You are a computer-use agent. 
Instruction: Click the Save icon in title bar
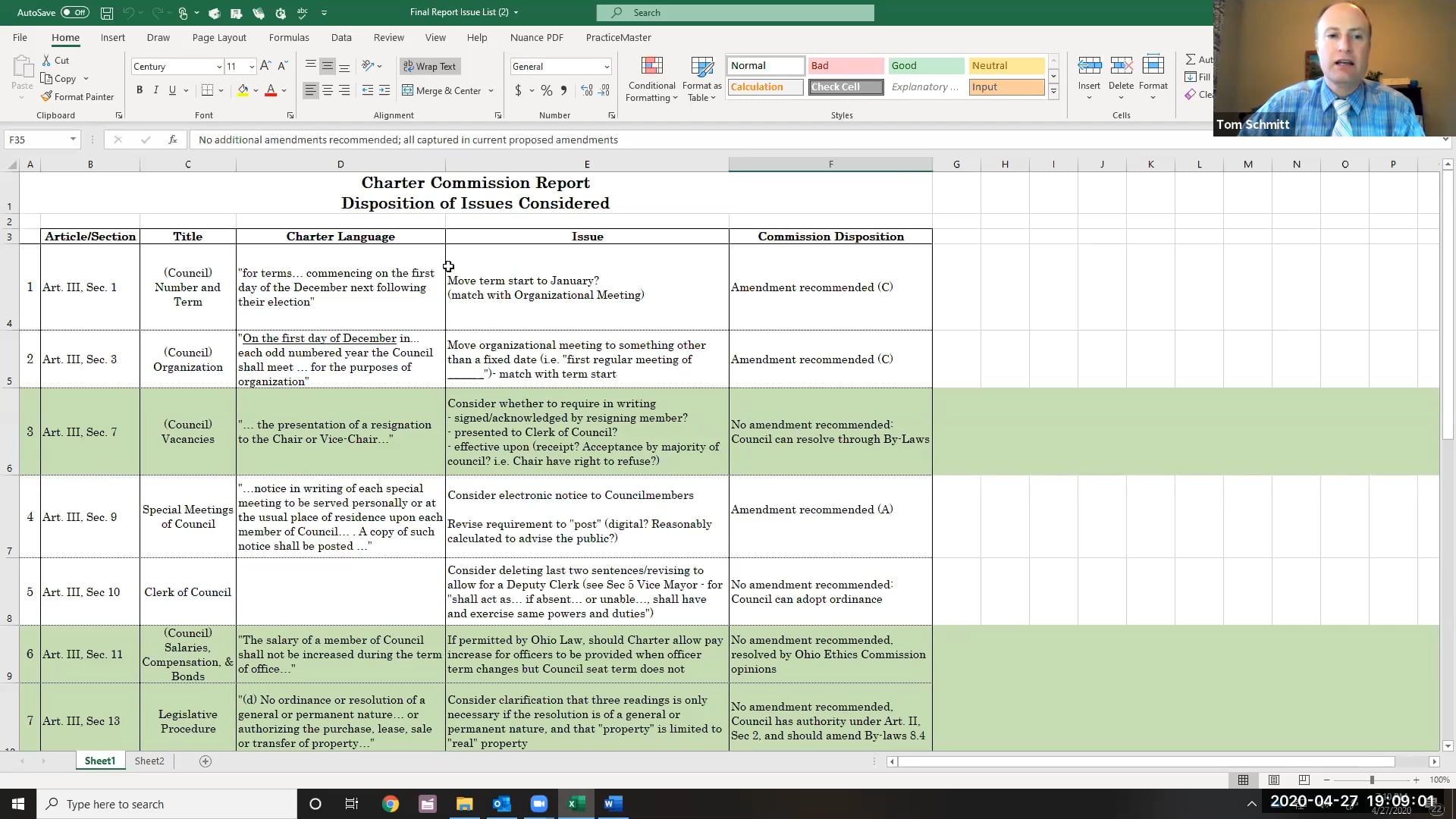[107, 13]
